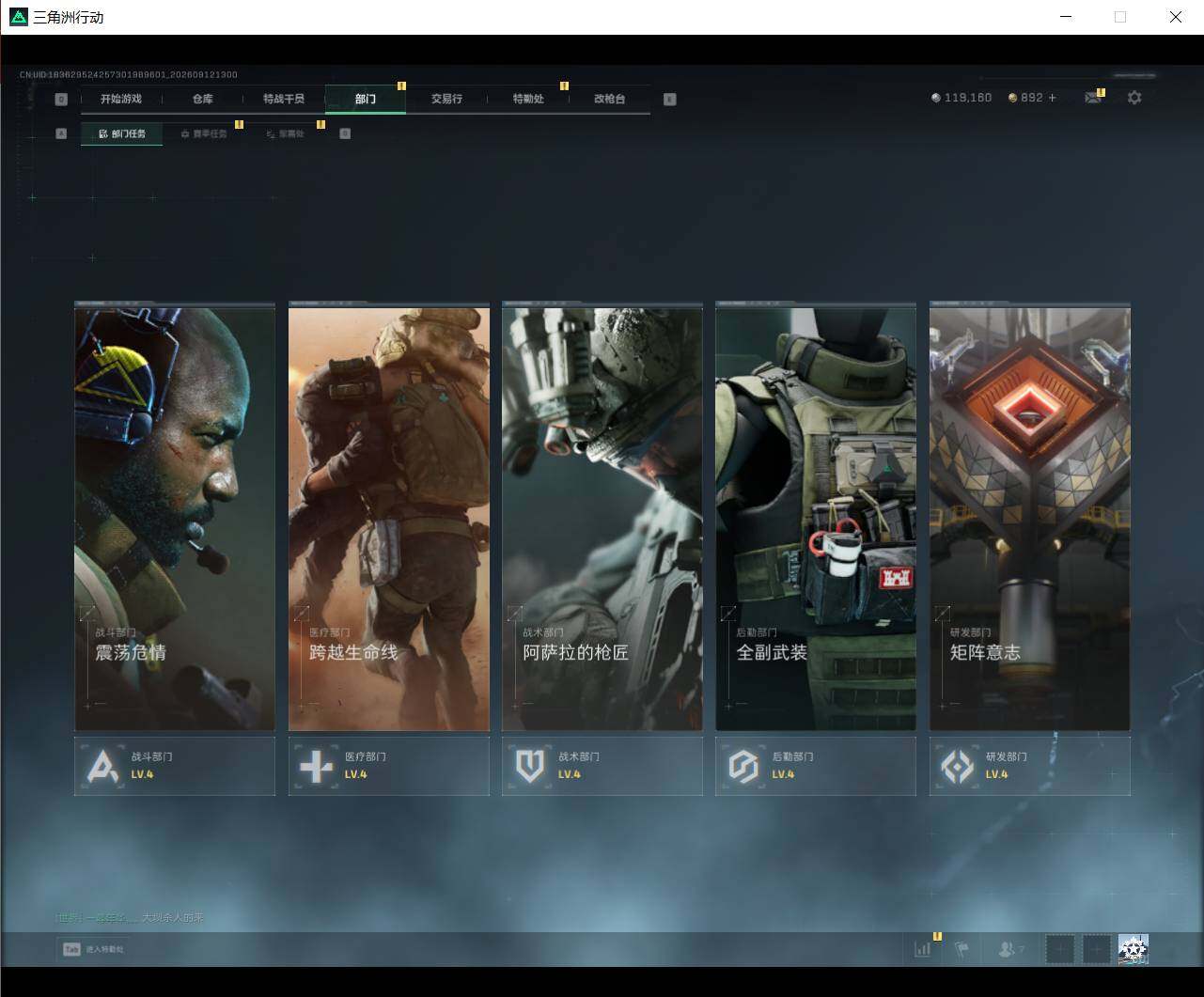
Task: Open the 矩阵意志 mission card
Action: 1030,517
